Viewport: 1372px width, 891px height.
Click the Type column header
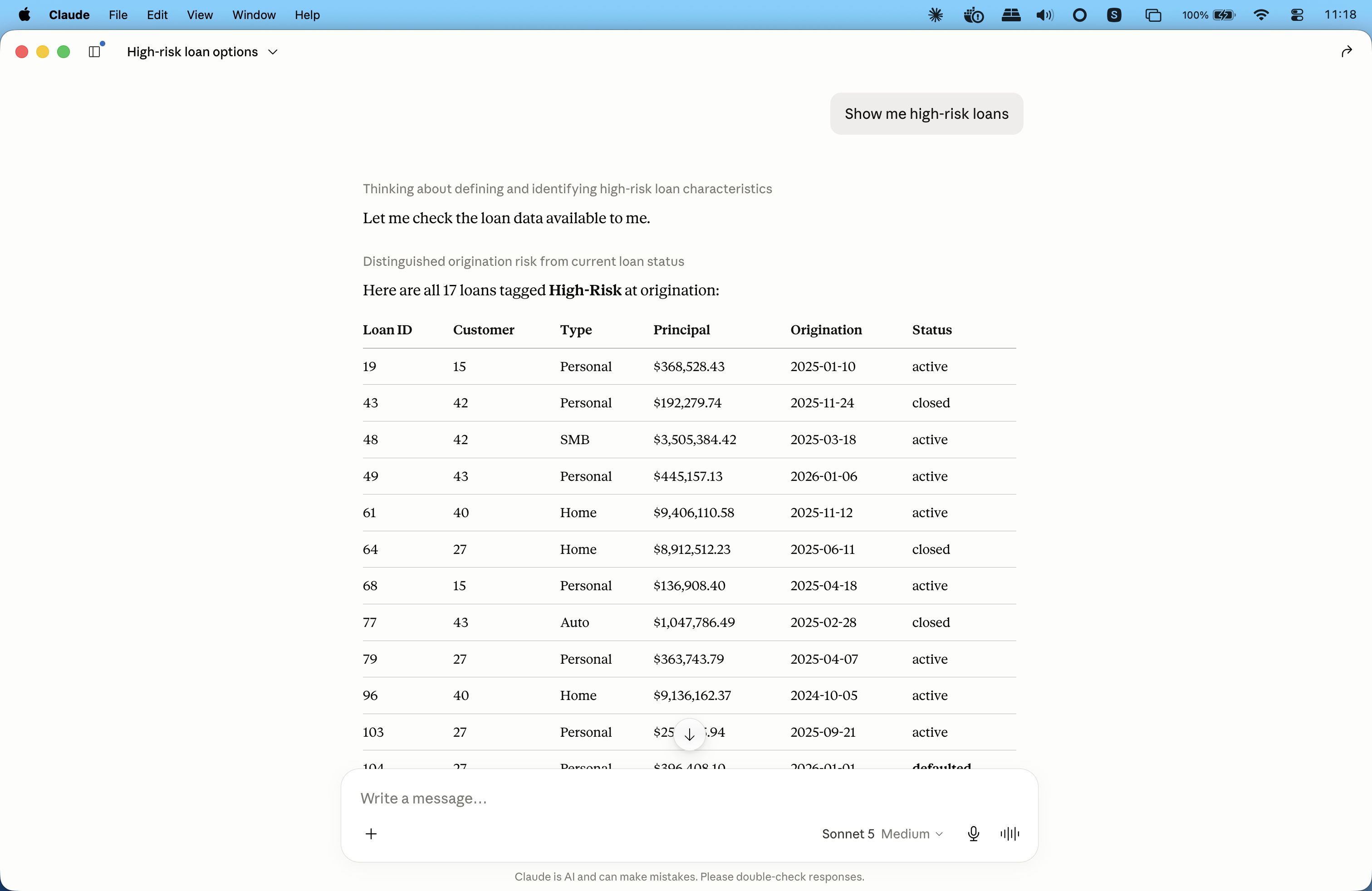point(576,330)
